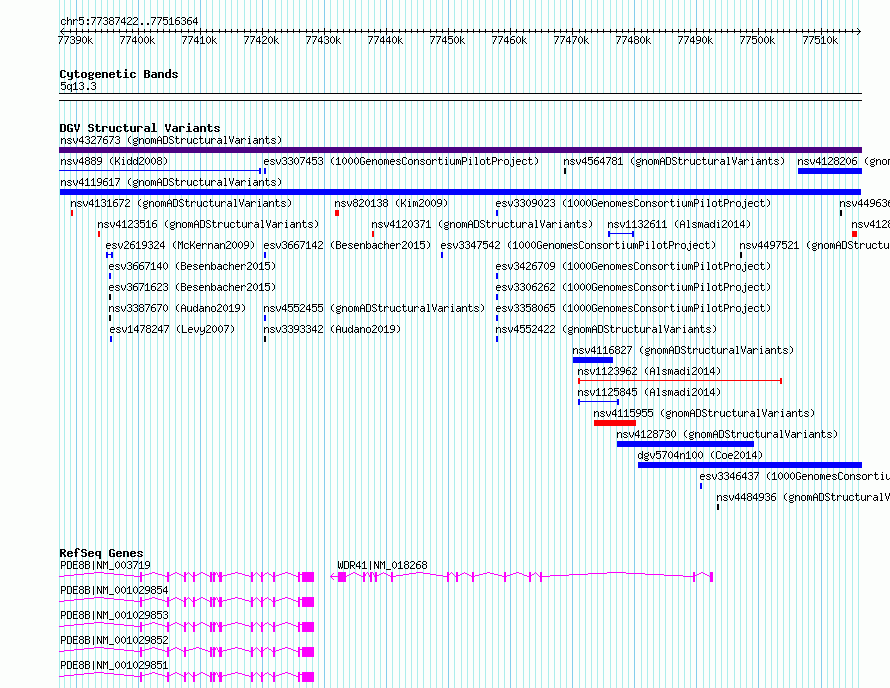Select the nsv4552422 variant label
Image resolution: width=890 pixels, height=688 pixels.
606,329
